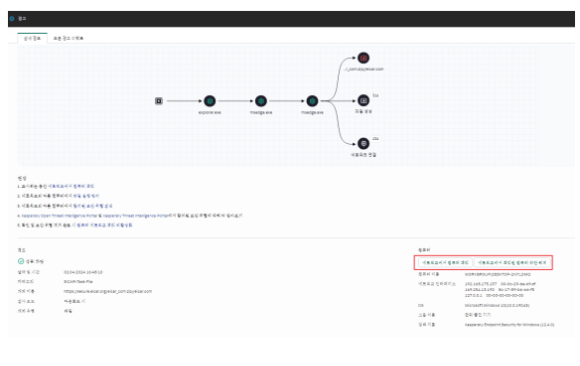Select the 169.254.13.190 network interface entry
This screenshot has height=366, width=580.
pyautogui.click(x=499, y=289)
